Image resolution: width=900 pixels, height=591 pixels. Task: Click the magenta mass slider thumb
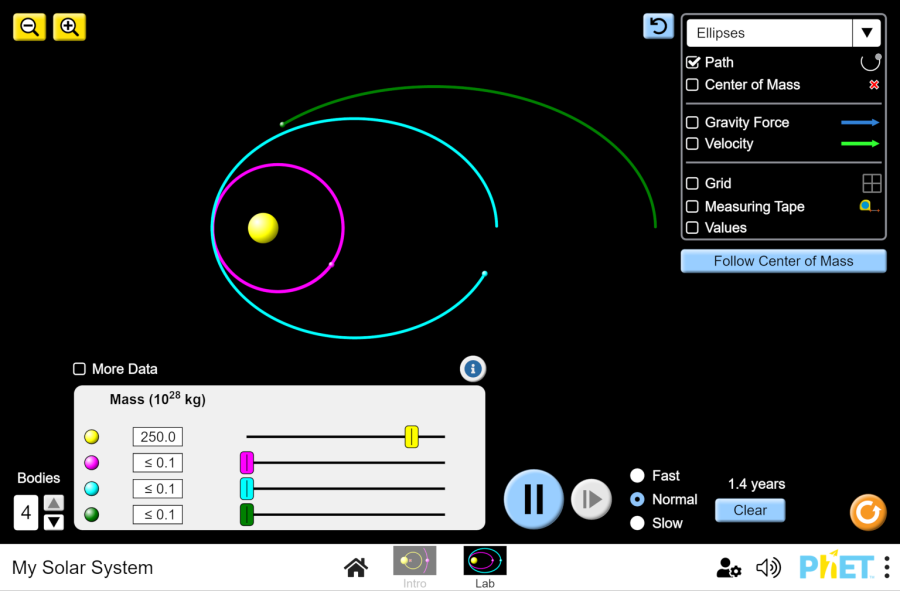(x=247, y=462)
